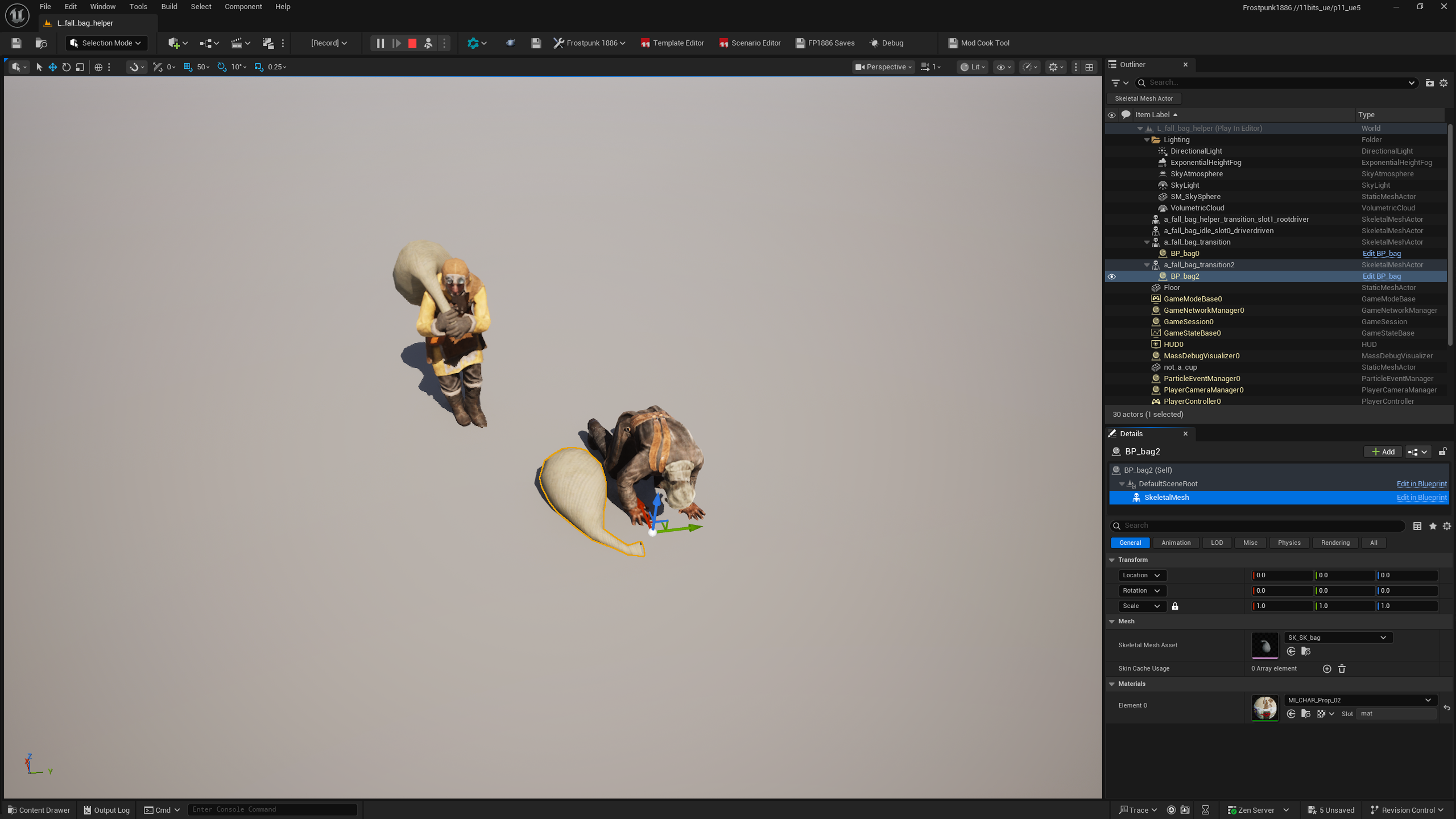This screenshot has width=1456, height=819.
Task: Open the Add content (cube plus) menu
Action: tap(177, 43)
